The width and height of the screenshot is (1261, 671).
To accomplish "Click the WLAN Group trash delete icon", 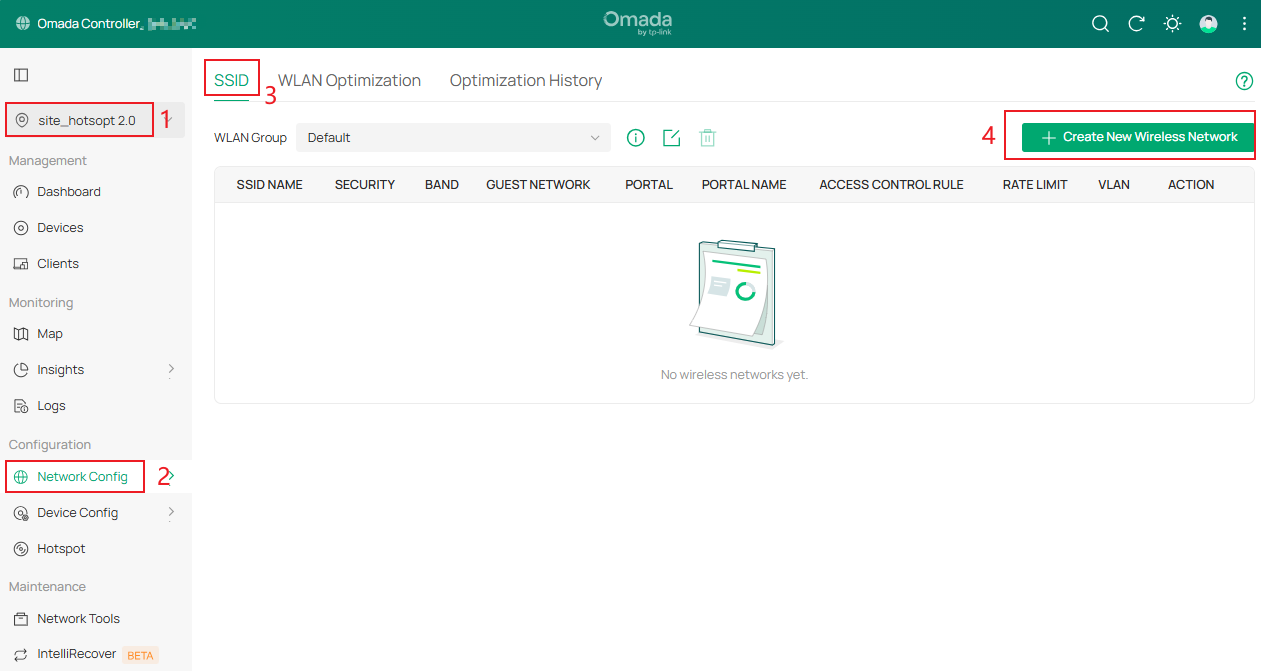I will 707,137.
